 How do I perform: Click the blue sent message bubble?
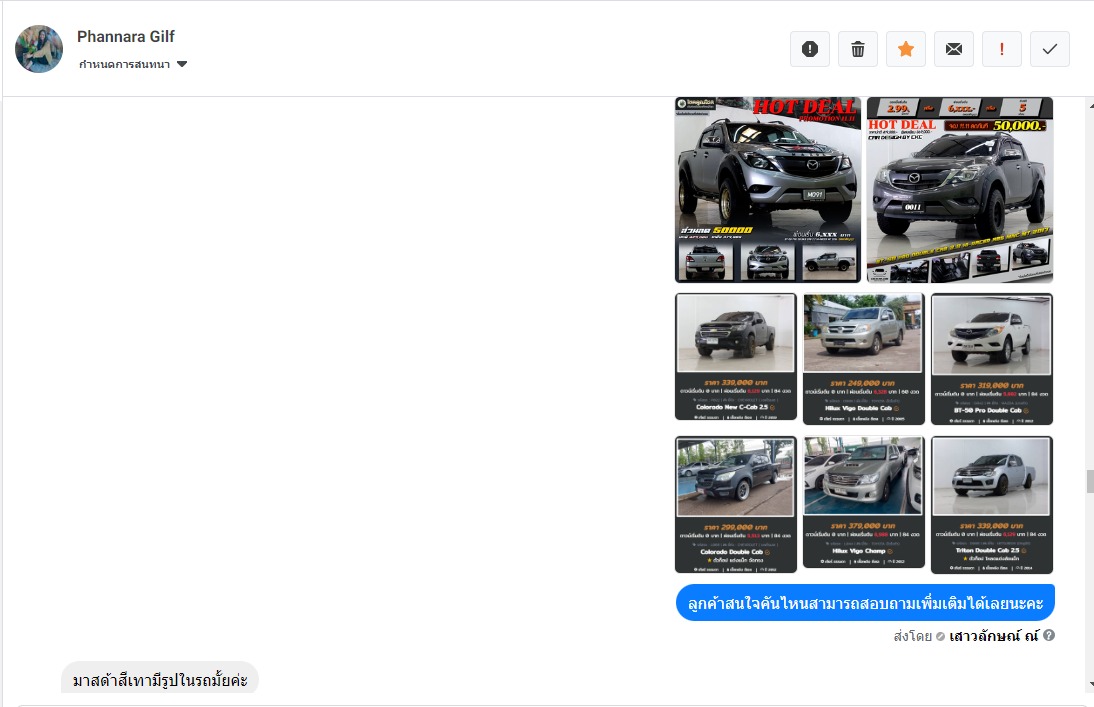[x=865, y=602]
